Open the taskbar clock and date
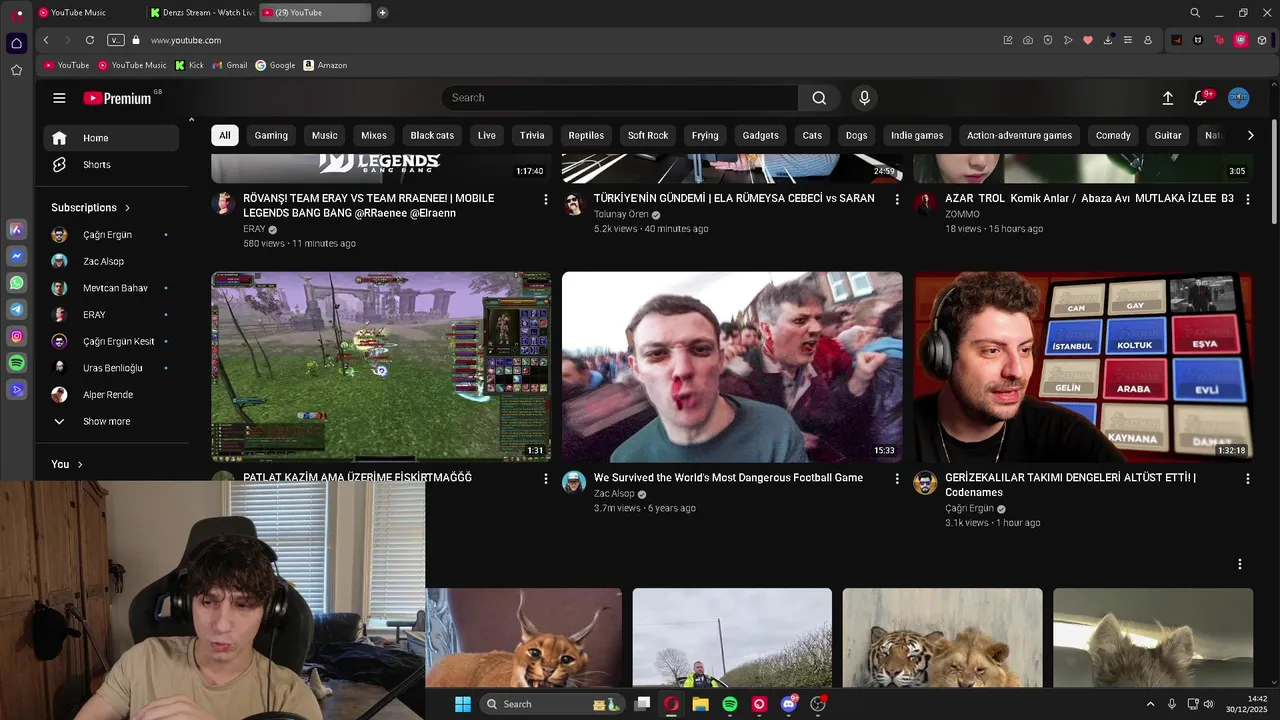 click(1248, 704)
